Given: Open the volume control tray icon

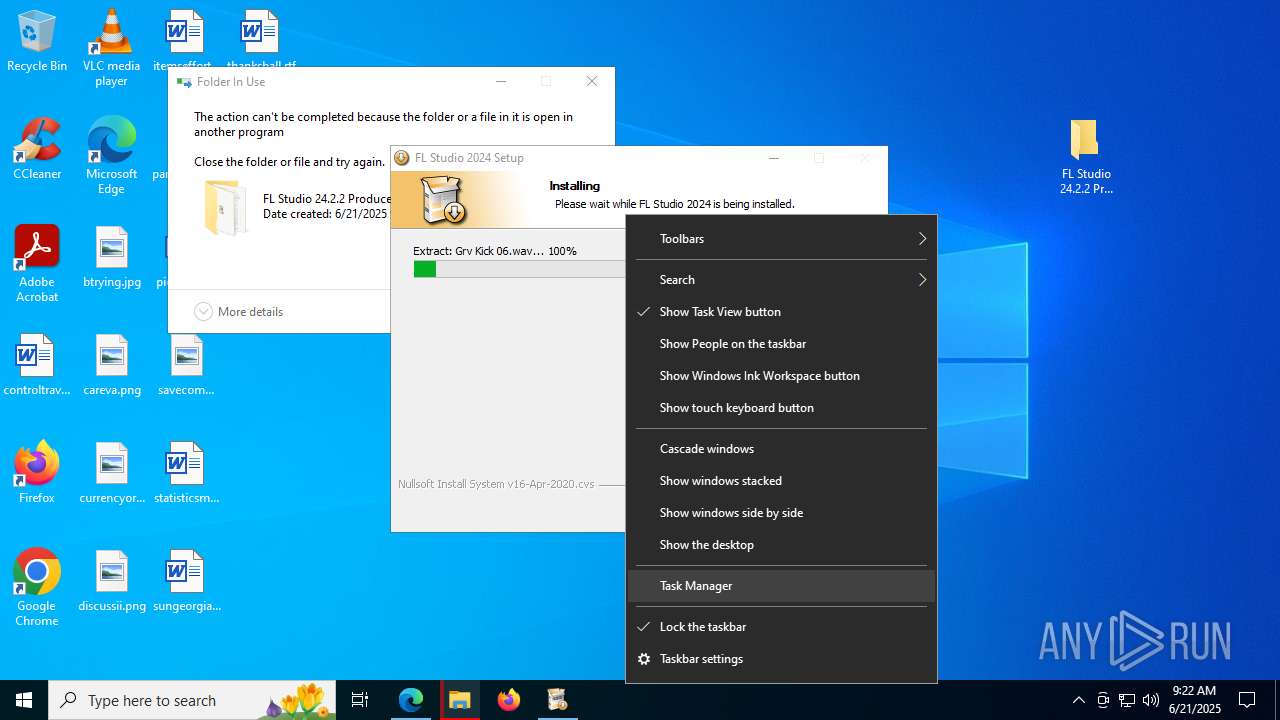Looking at the screenshot, I should pyautogui.click(x=1150, y=700).
